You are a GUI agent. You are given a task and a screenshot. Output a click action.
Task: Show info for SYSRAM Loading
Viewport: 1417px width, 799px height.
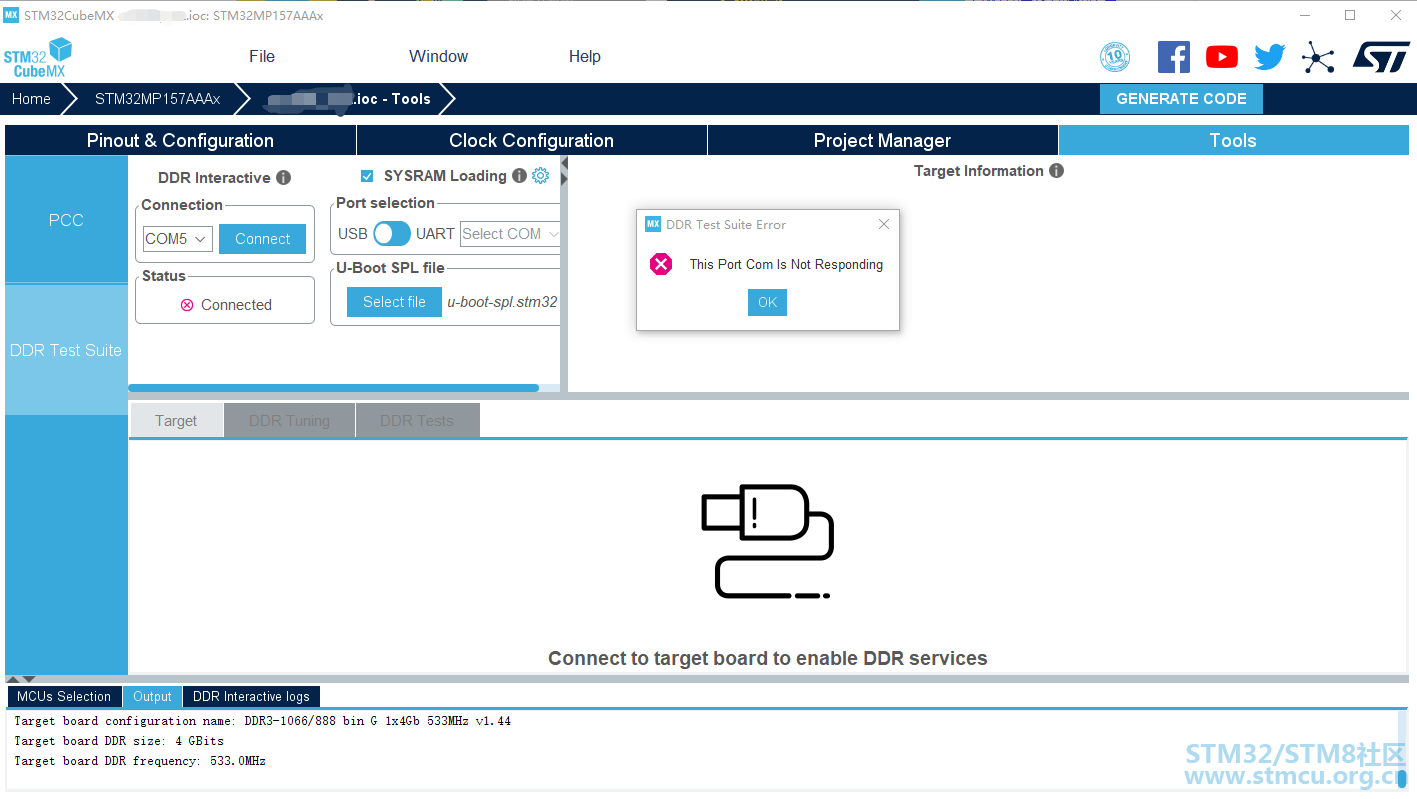(x=519, y=176)
